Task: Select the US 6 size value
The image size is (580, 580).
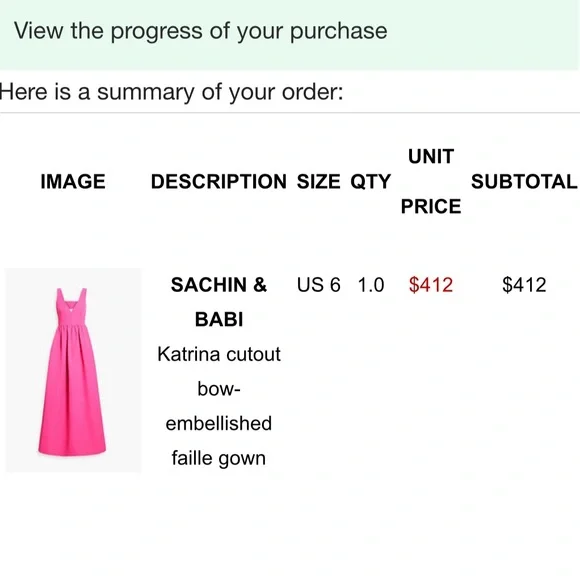Action: 318,285
